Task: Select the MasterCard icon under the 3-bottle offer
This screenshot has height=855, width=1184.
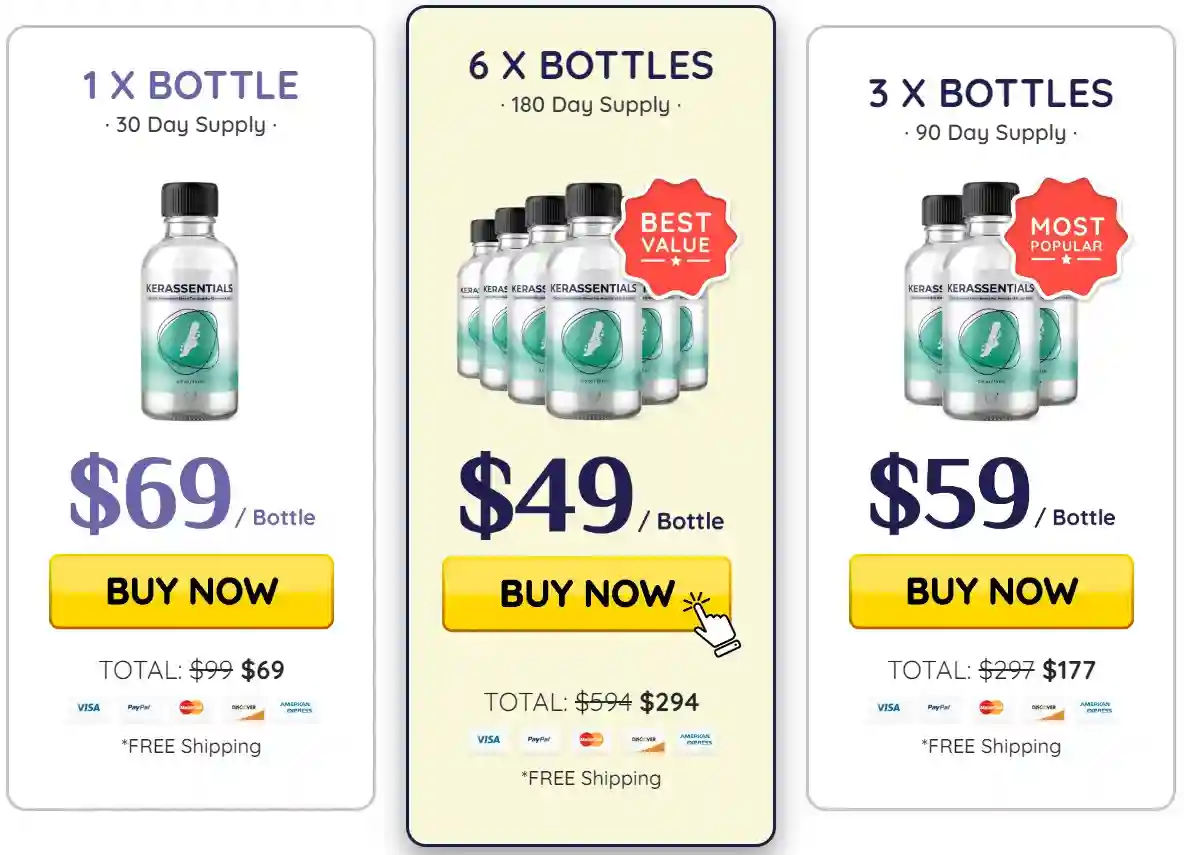Action: coord(990,708)
